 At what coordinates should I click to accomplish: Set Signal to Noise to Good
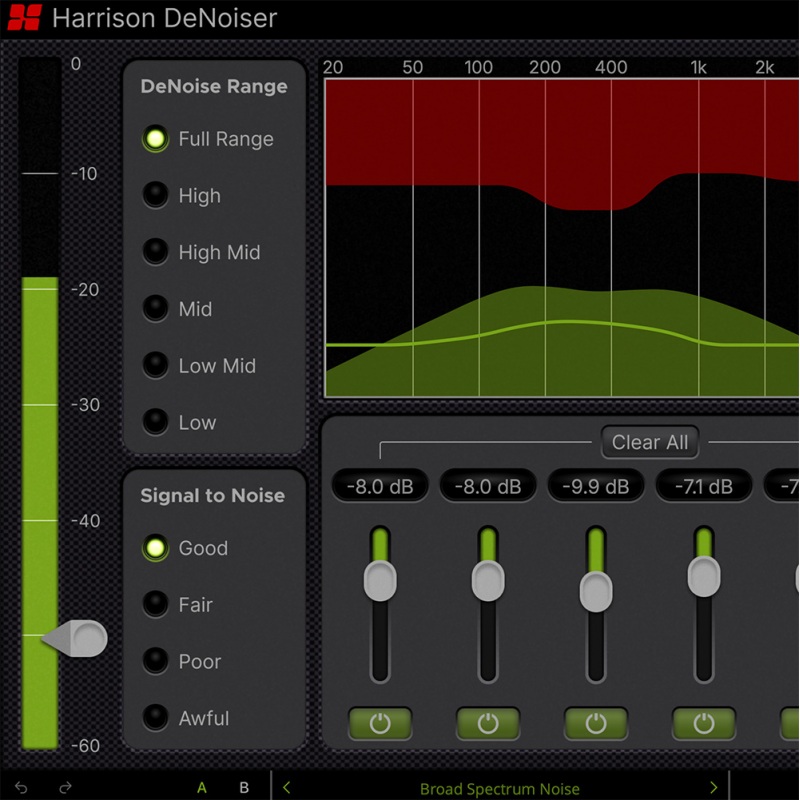tap(156, 548)
